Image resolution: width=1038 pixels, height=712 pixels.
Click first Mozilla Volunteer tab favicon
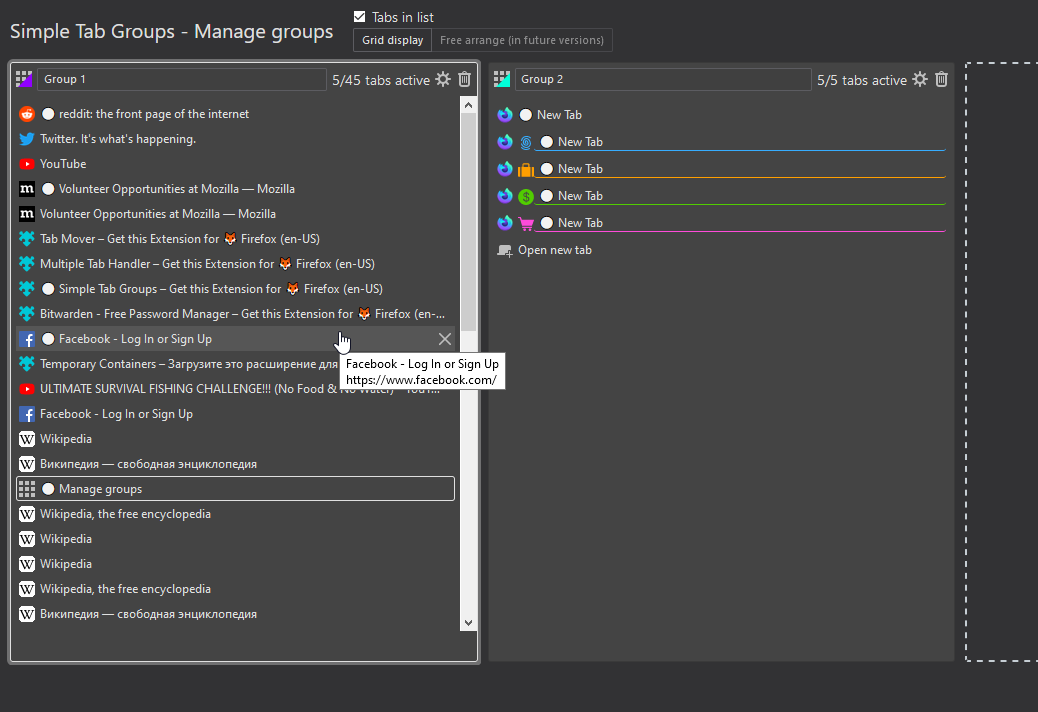[x=26, y=189]
